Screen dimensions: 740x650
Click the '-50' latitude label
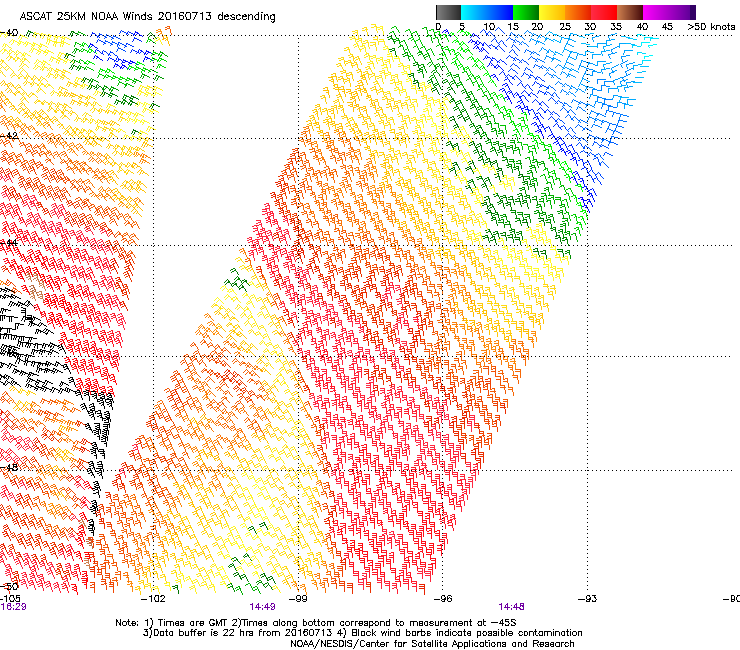(9, 586)
